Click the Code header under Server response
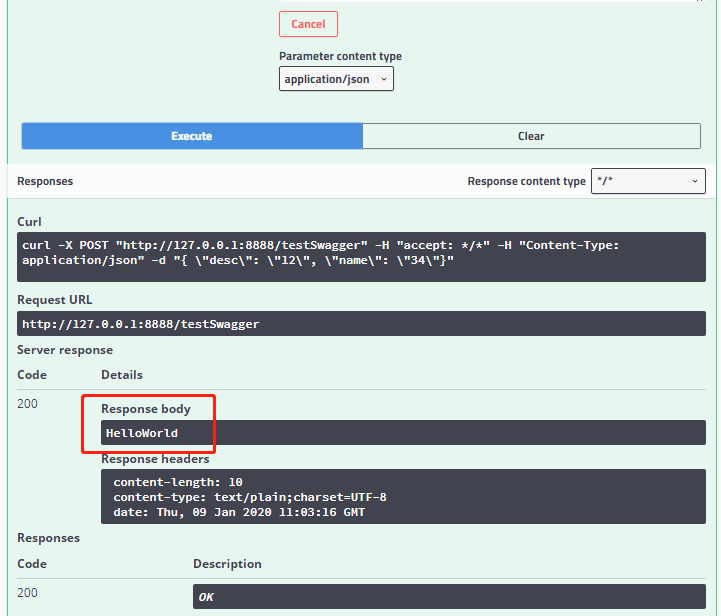Screen dimensions: 721x616 (x=32, y=375)
